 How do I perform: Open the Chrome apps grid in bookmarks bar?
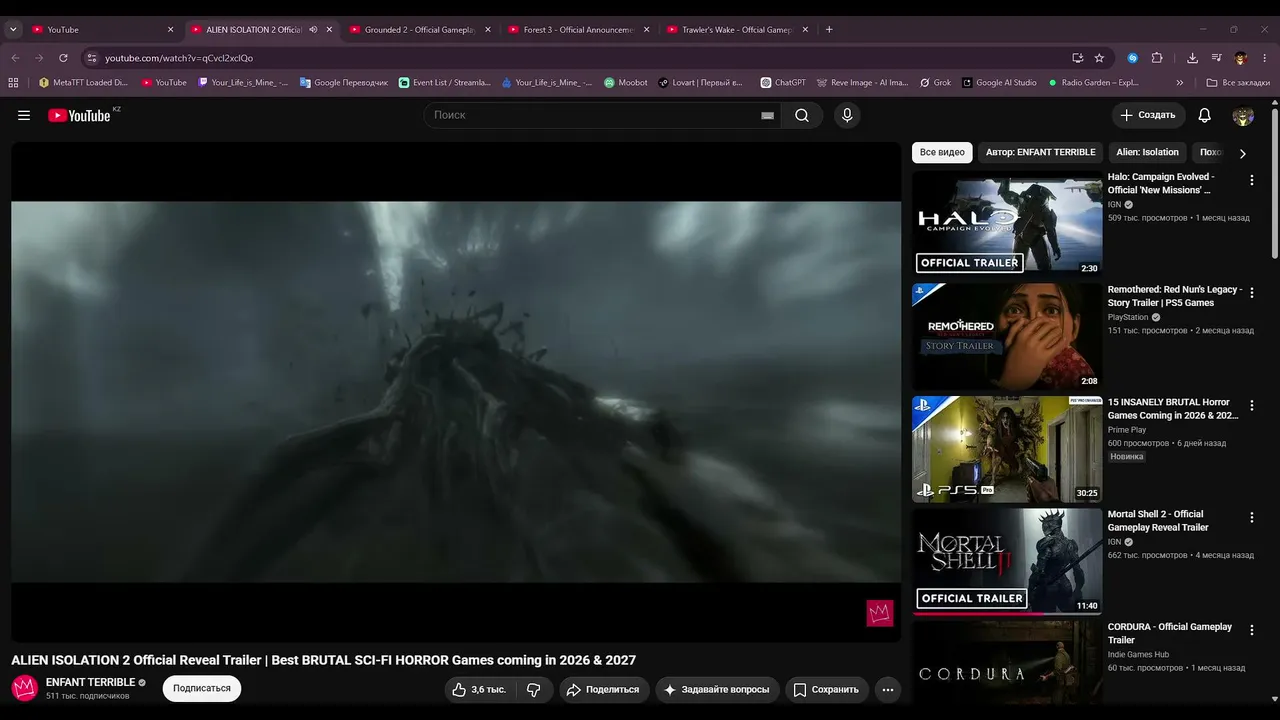click(13, 83)
